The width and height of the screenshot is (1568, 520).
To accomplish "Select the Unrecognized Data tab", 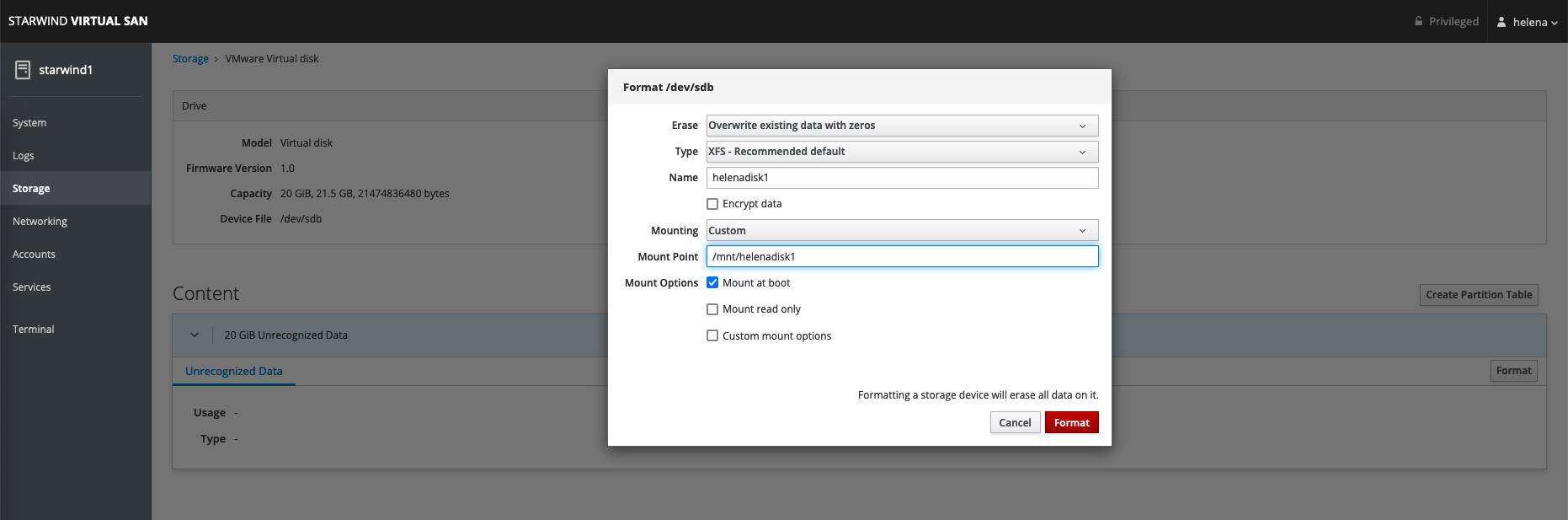I will click(234, 372).
